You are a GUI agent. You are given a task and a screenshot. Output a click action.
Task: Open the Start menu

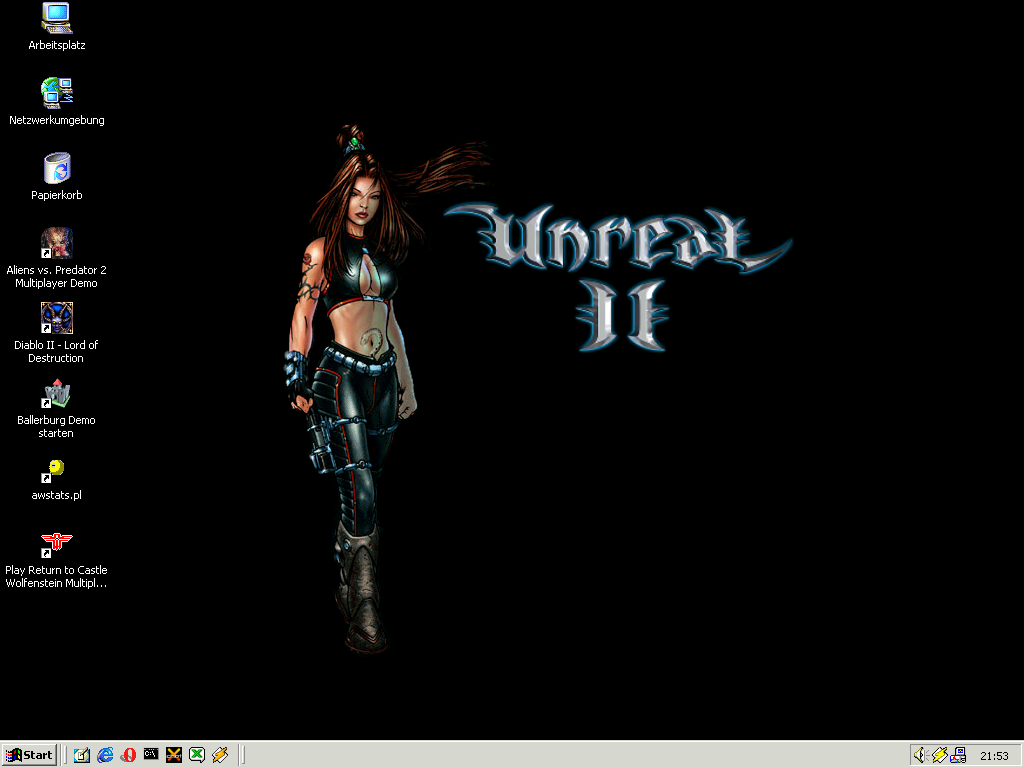pyautogui.click(x=29, y=755)
